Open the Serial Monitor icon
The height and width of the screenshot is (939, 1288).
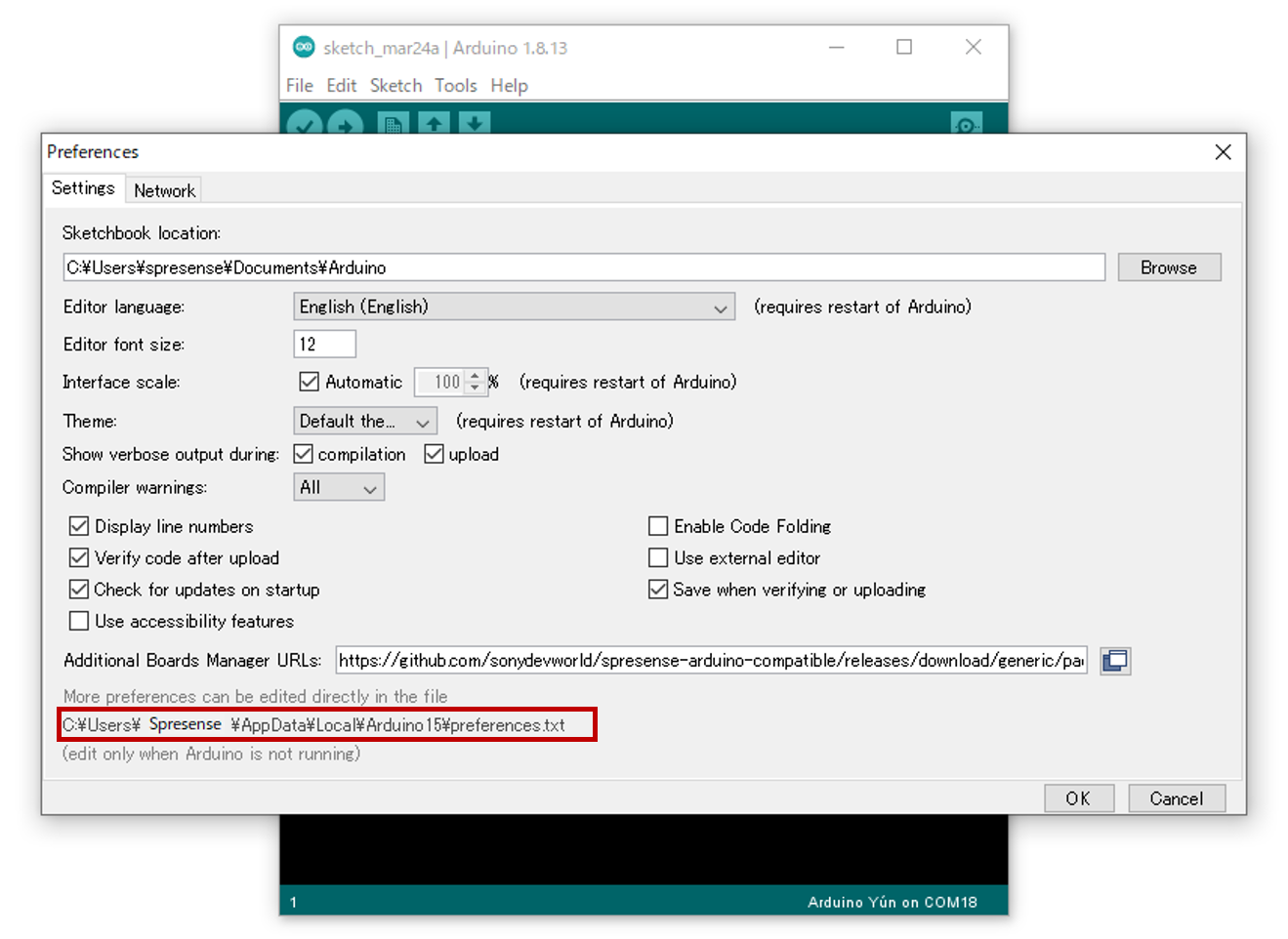pyautogui.click(x=966, y=124)
